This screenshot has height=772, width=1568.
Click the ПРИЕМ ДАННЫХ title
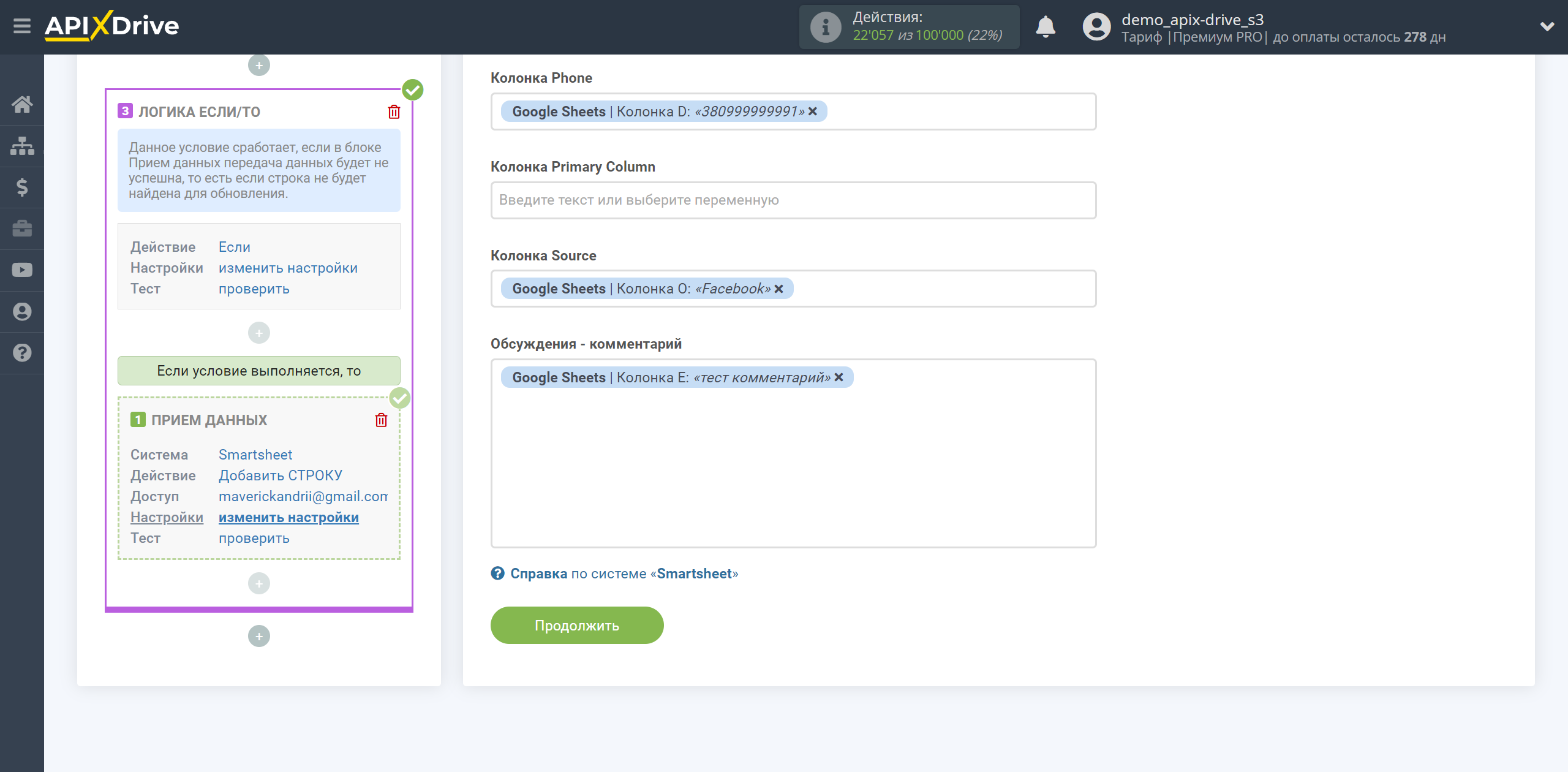[209, 420]
